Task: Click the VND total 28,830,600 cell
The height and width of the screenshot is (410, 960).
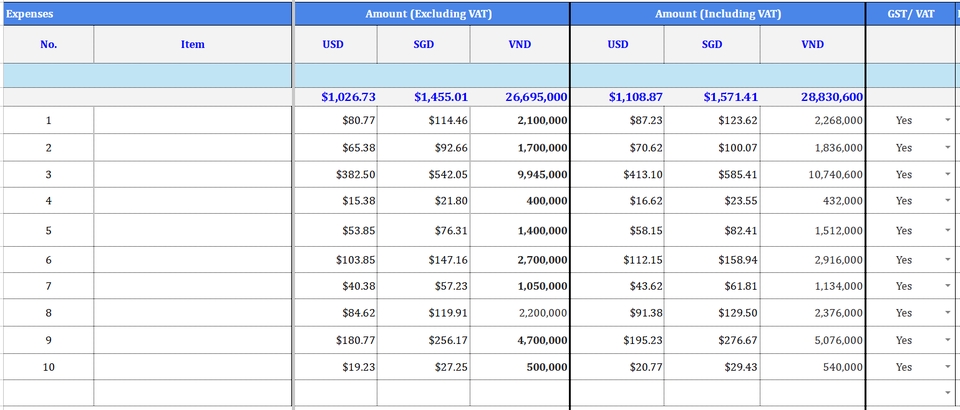Action: click(x=813, y=97)
